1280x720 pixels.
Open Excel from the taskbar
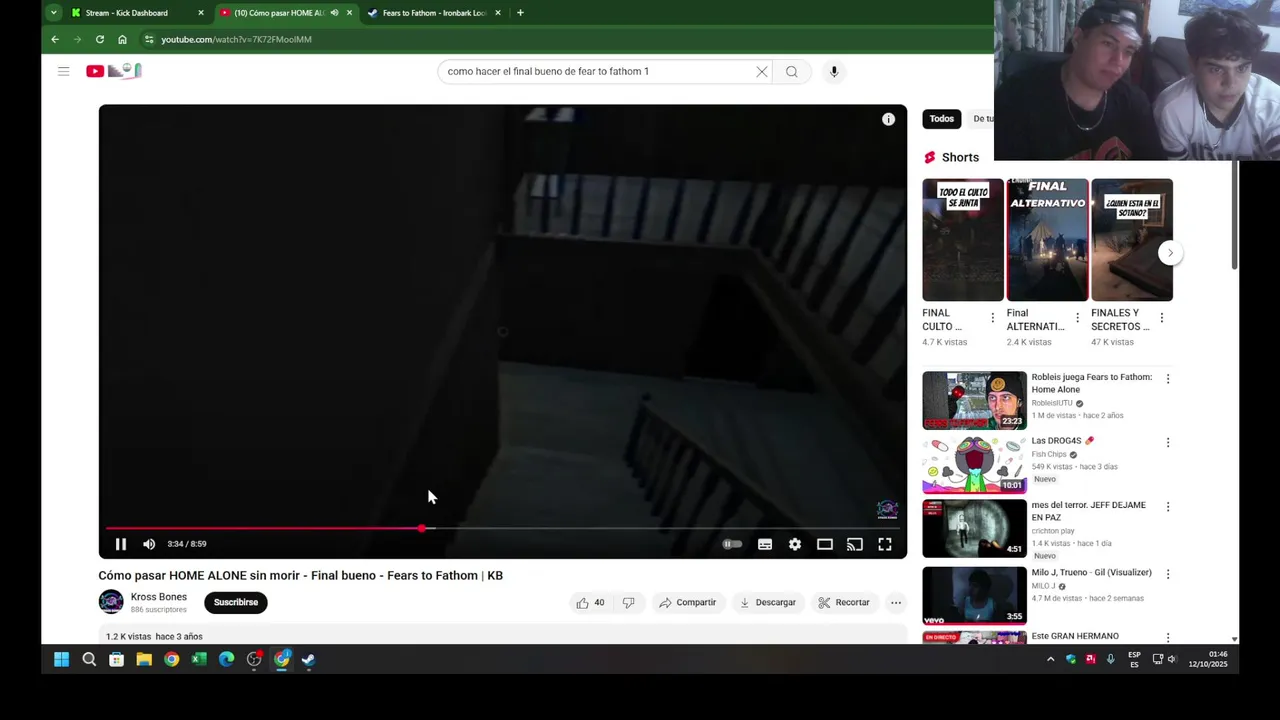coord(199,659)
